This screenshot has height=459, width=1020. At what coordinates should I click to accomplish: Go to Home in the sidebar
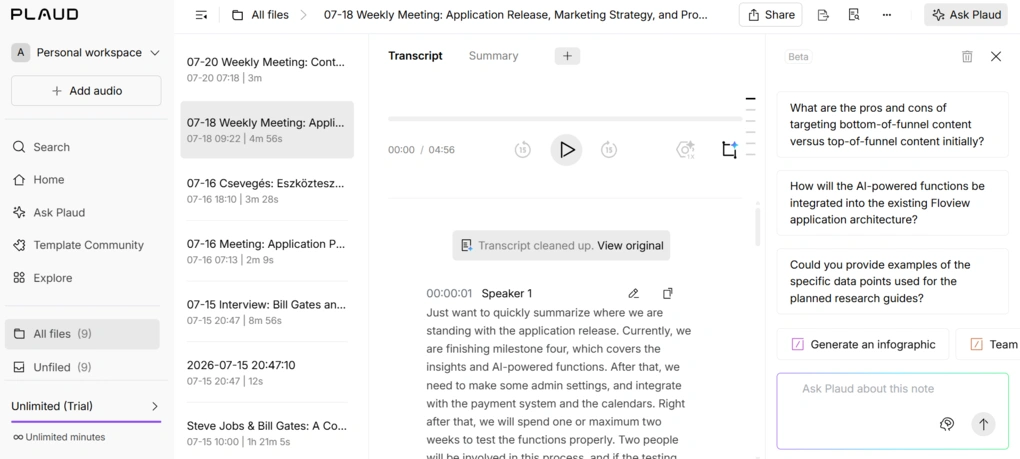coord(38,179)
